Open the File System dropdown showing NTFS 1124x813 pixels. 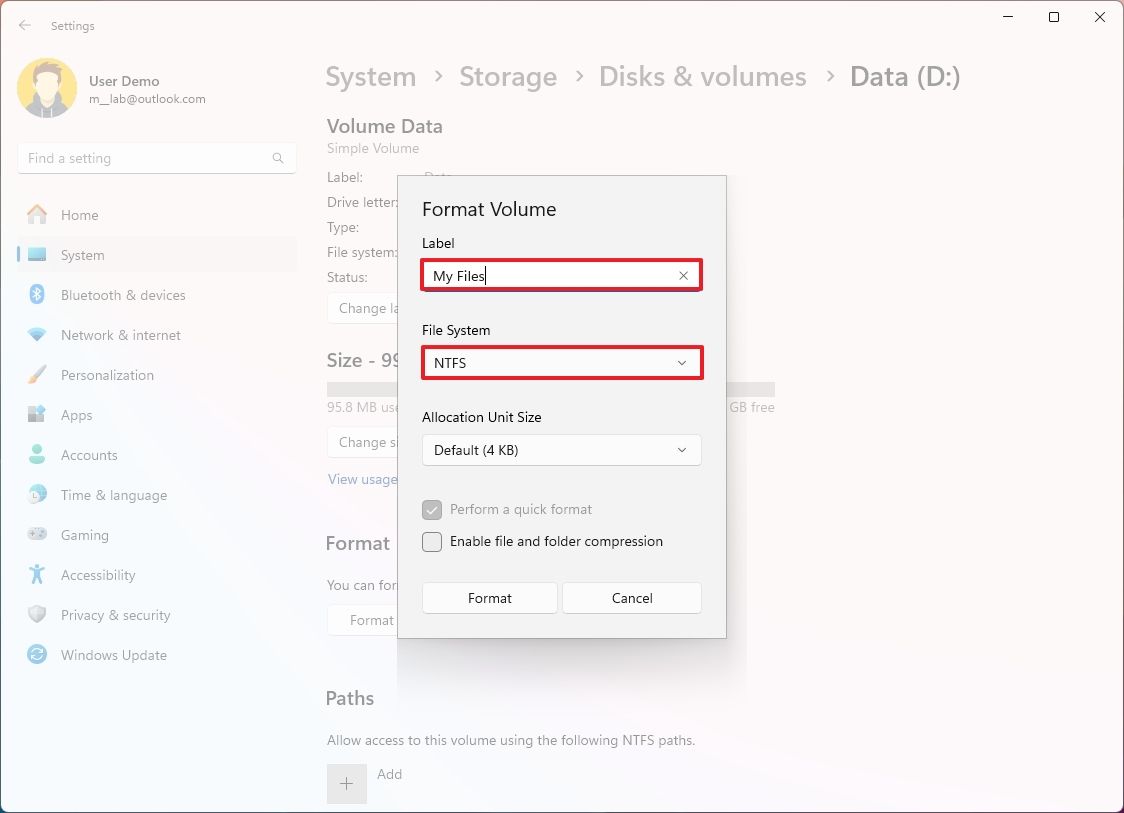point(561,363)
